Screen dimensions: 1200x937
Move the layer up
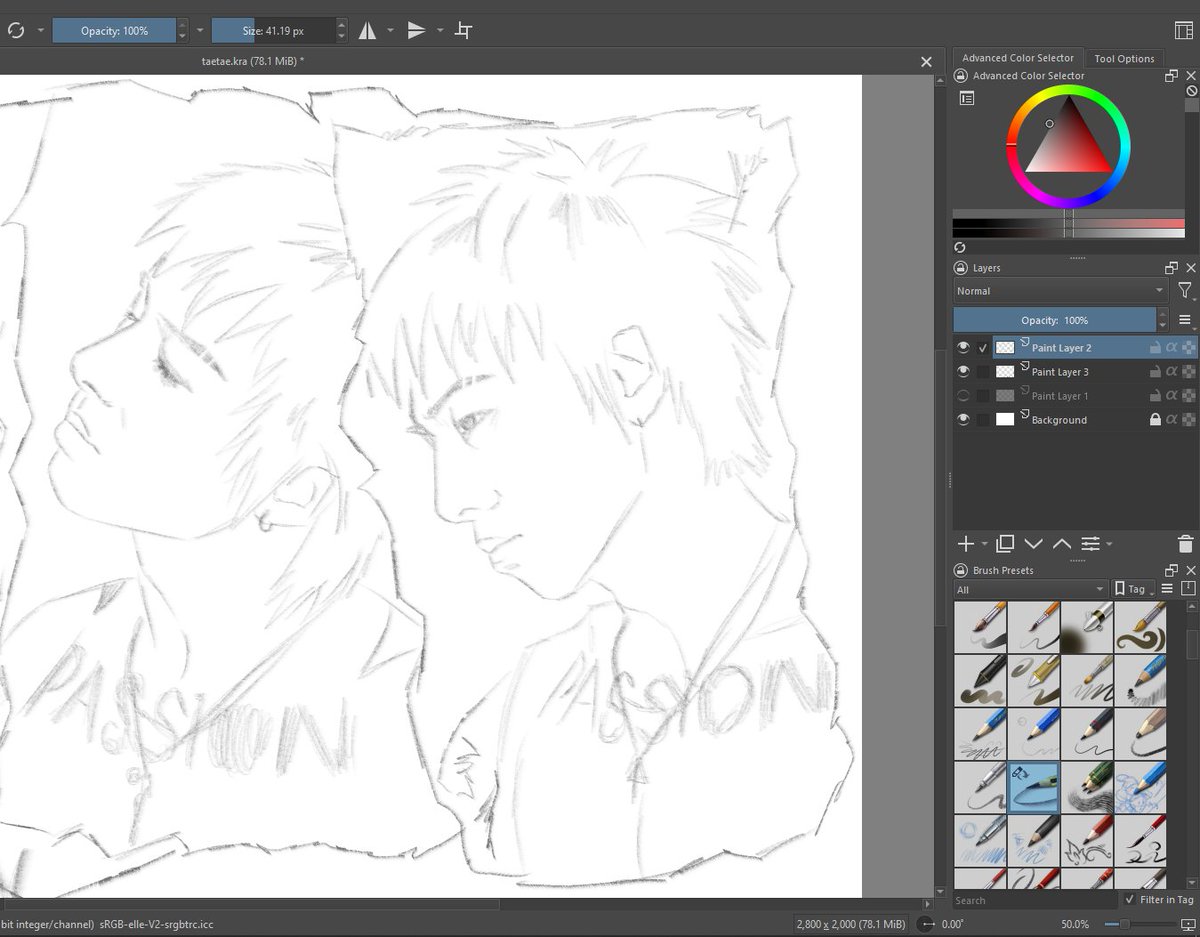pyautogui.click(x=1062, y=544)
